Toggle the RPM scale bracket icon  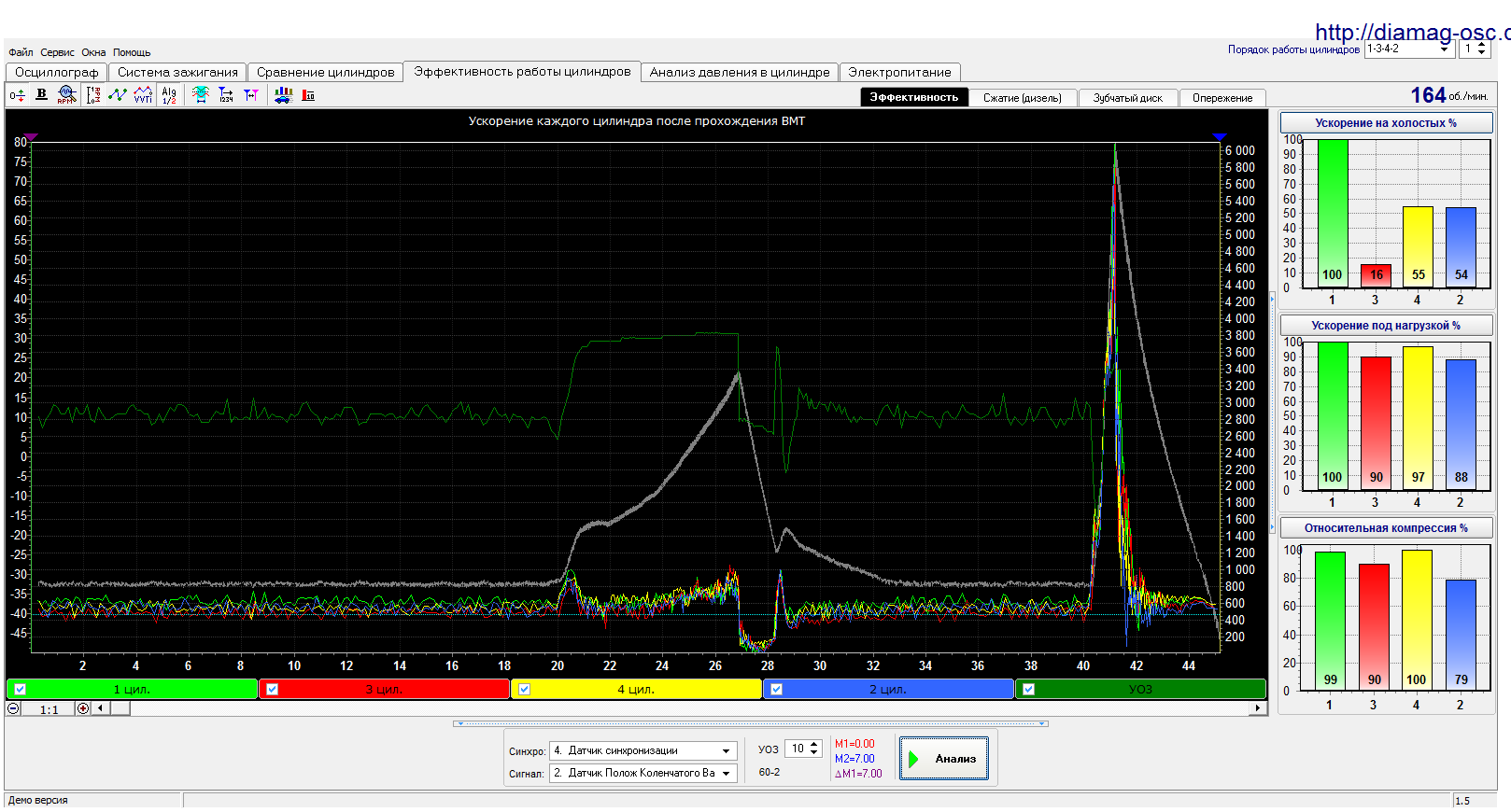(93, 95)
